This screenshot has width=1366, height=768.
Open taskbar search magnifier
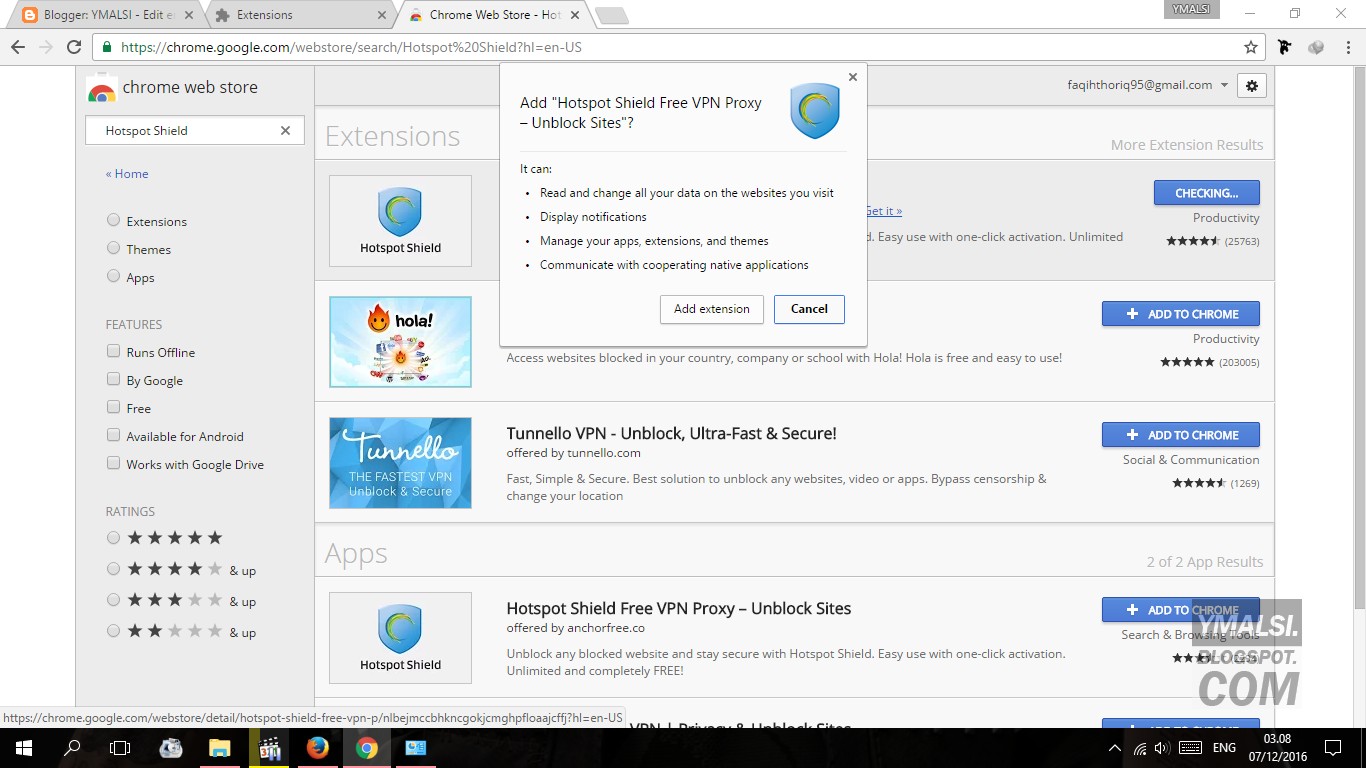(72, 748)
